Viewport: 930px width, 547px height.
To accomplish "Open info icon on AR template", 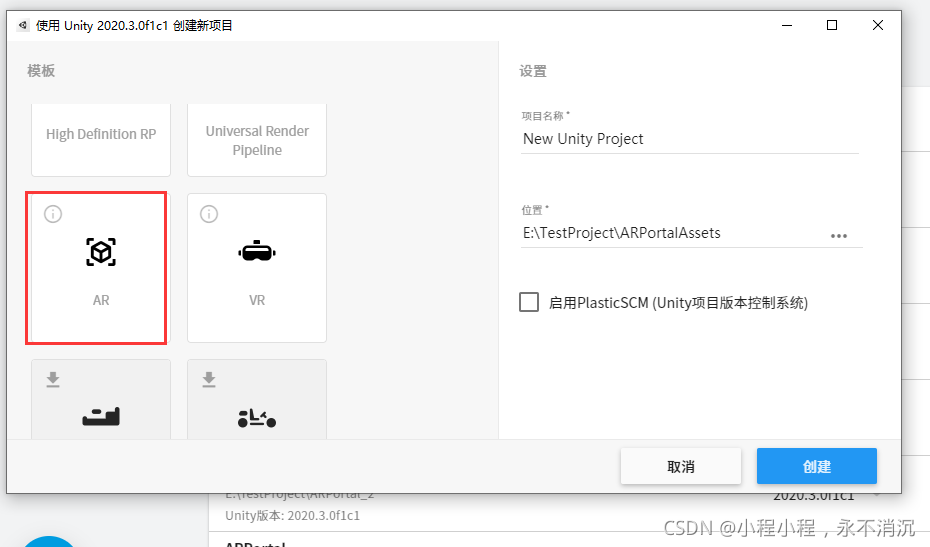I will click(53, 214).
